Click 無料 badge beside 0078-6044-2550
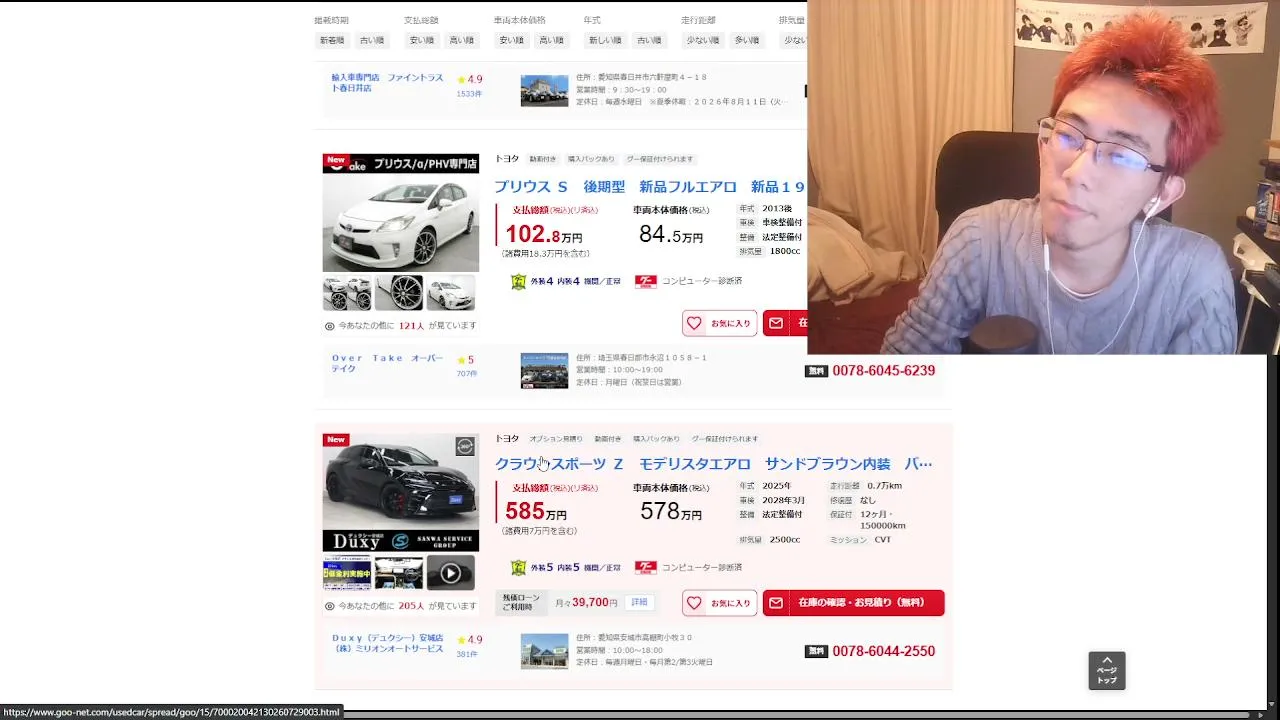 pos(816,651)
